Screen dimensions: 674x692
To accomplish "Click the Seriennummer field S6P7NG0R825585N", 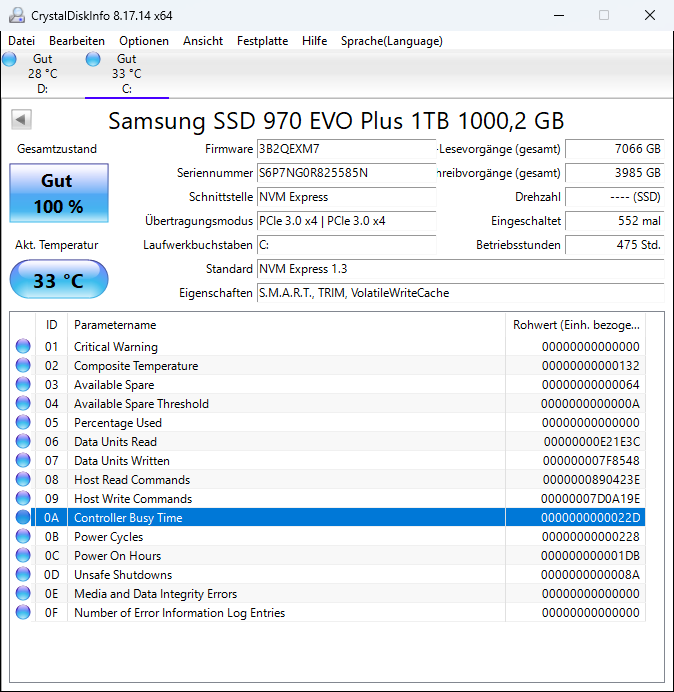I will (x=346, y=173).
